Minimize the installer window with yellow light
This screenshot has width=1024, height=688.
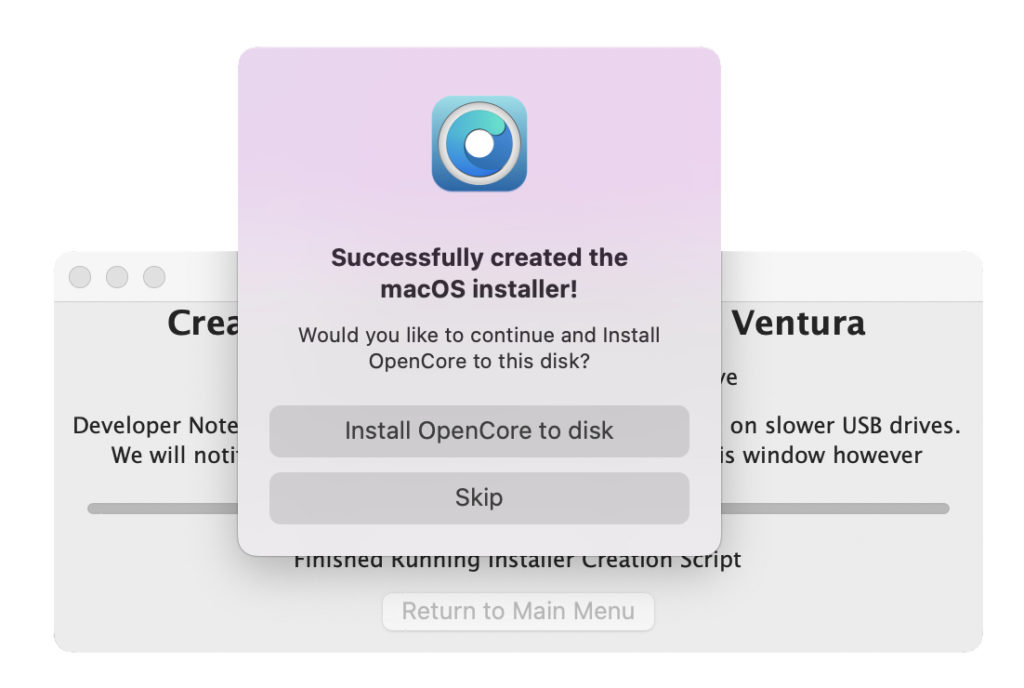tap(117, 277)
